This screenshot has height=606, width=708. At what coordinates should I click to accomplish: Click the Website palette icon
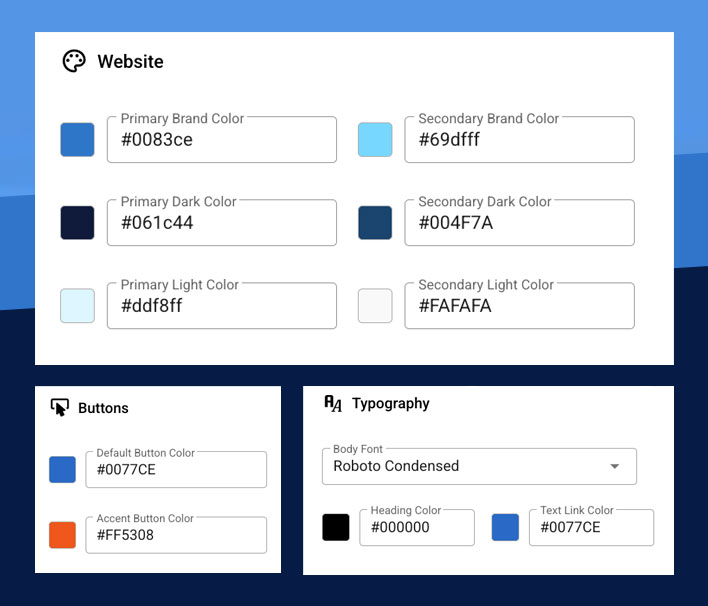74,61
